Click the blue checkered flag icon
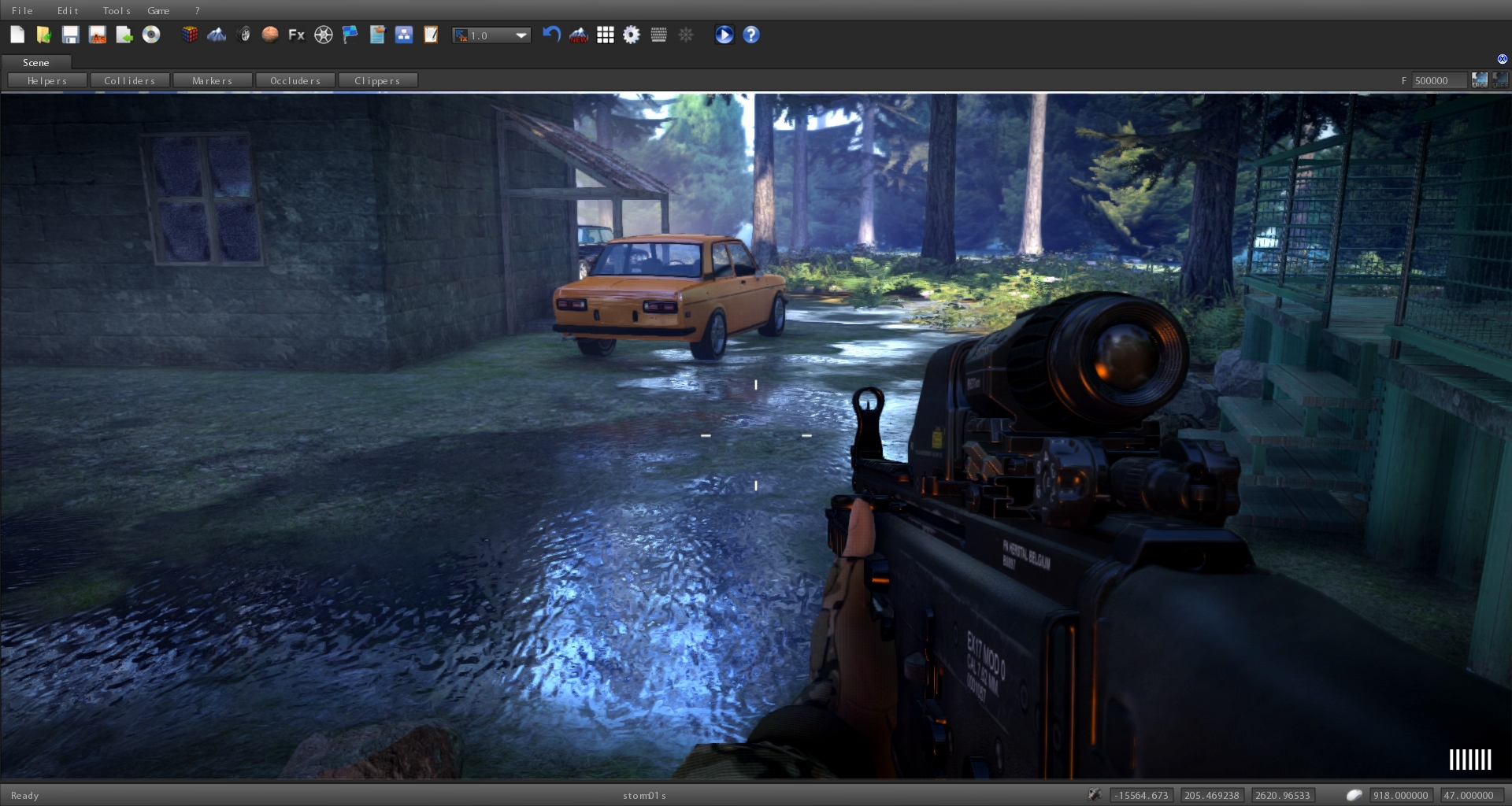 (350, 35)
